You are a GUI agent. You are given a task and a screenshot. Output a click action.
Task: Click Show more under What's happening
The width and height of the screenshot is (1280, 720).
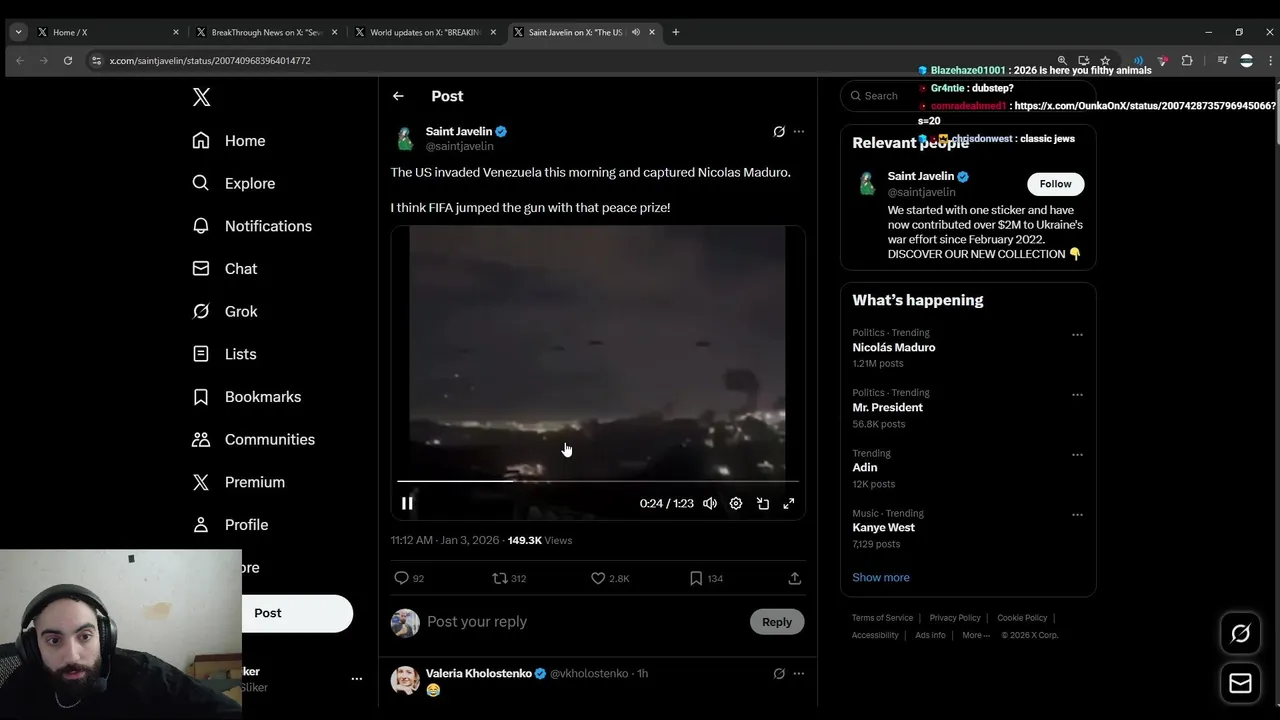point(881,578)
